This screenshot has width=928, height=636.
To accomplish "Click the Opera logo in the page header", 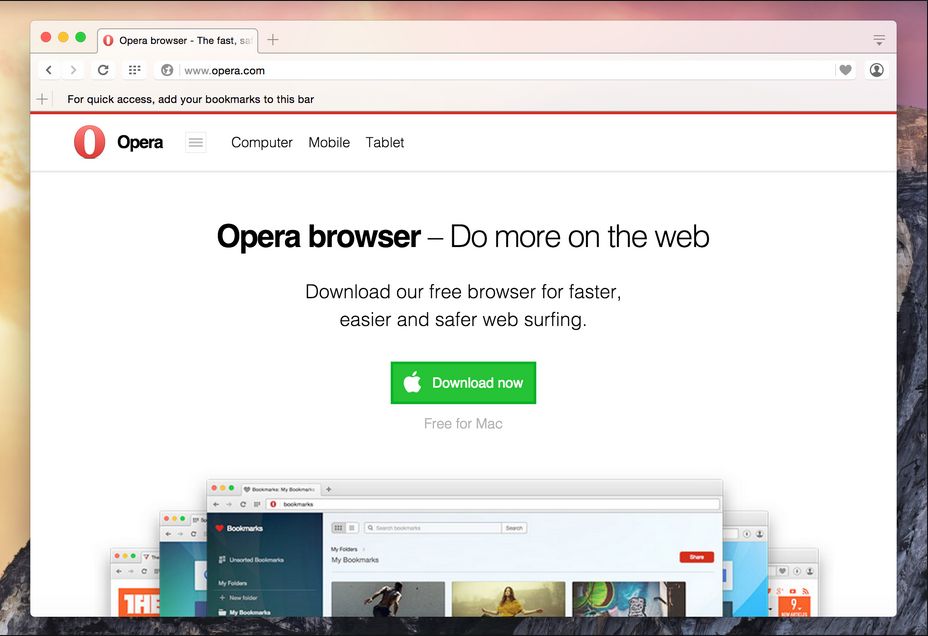I will (x=89, y=142).
